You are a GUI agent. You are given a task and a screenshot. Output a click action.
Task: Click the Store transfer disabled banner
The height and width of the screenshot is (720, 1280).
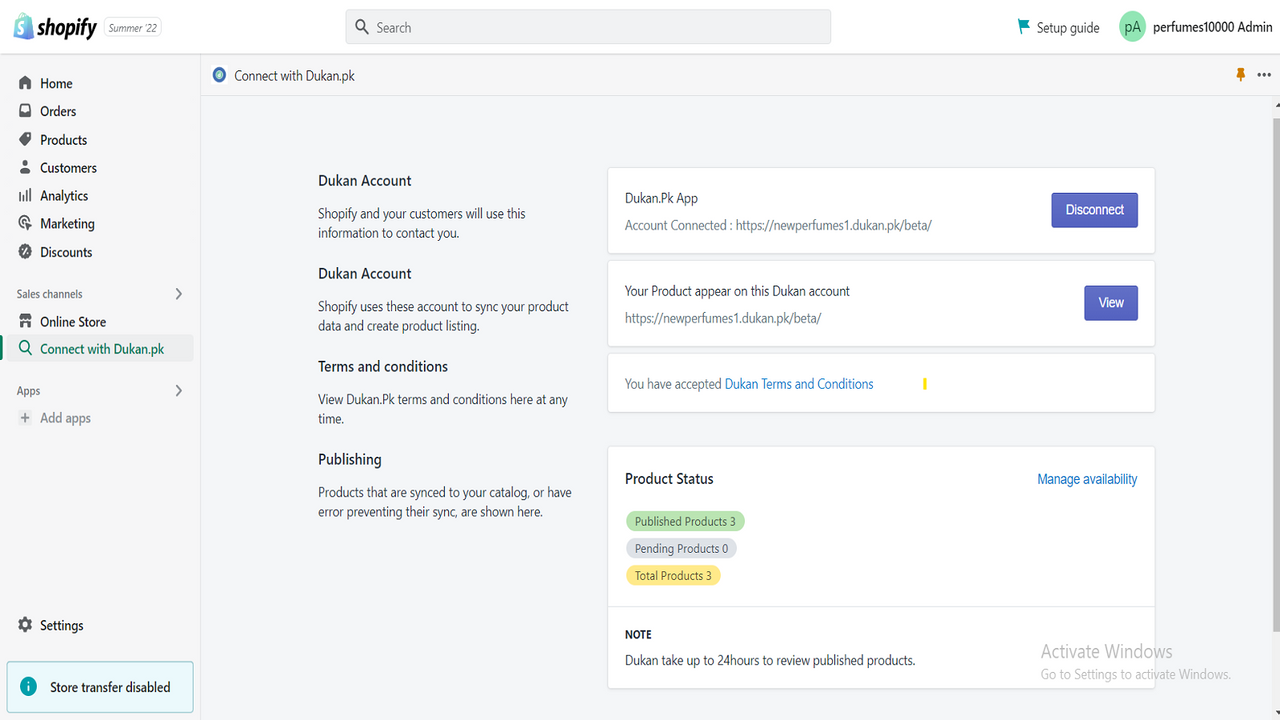[100, 687]
